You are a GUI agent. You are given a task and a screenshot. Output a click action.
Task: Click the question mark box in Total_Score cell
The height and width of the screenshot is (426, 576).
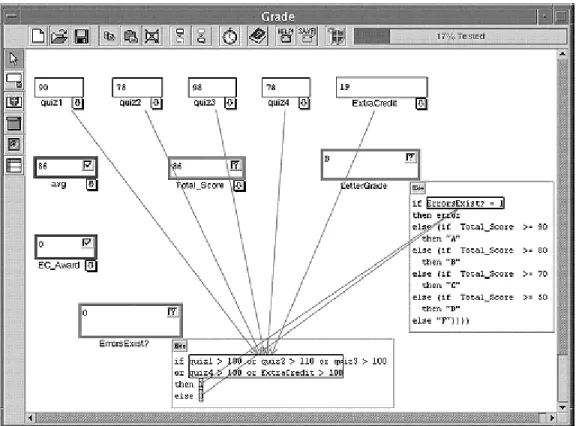(235, 165)
